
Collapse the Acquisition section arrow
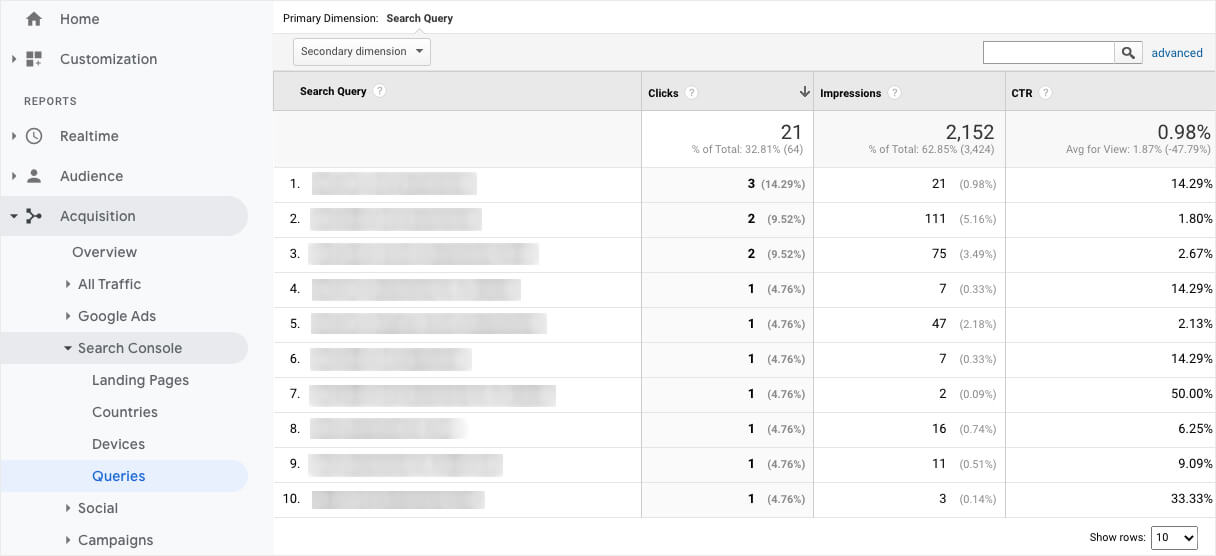pyautogui.click(x=14, y=216)
